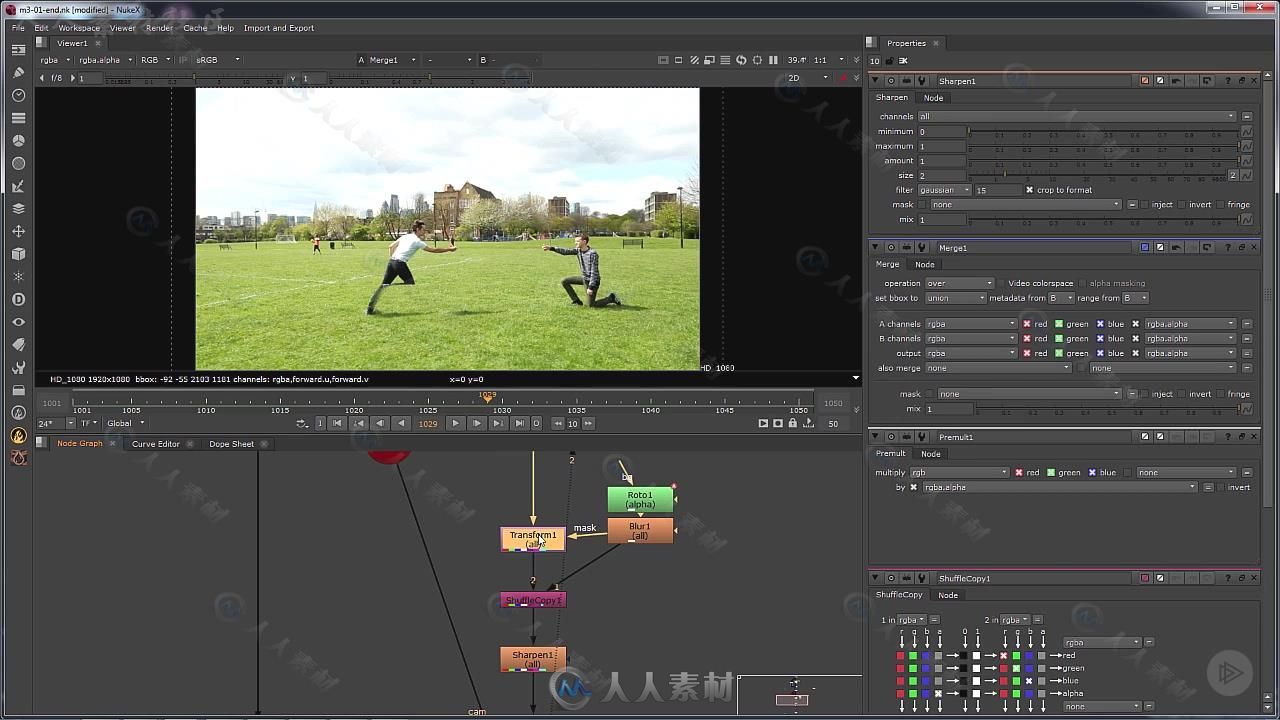Enable Premult1 invert checkbox
Image resolution: width=1280 pixels, height=720 pixels.
click(x=1219, y=487)
